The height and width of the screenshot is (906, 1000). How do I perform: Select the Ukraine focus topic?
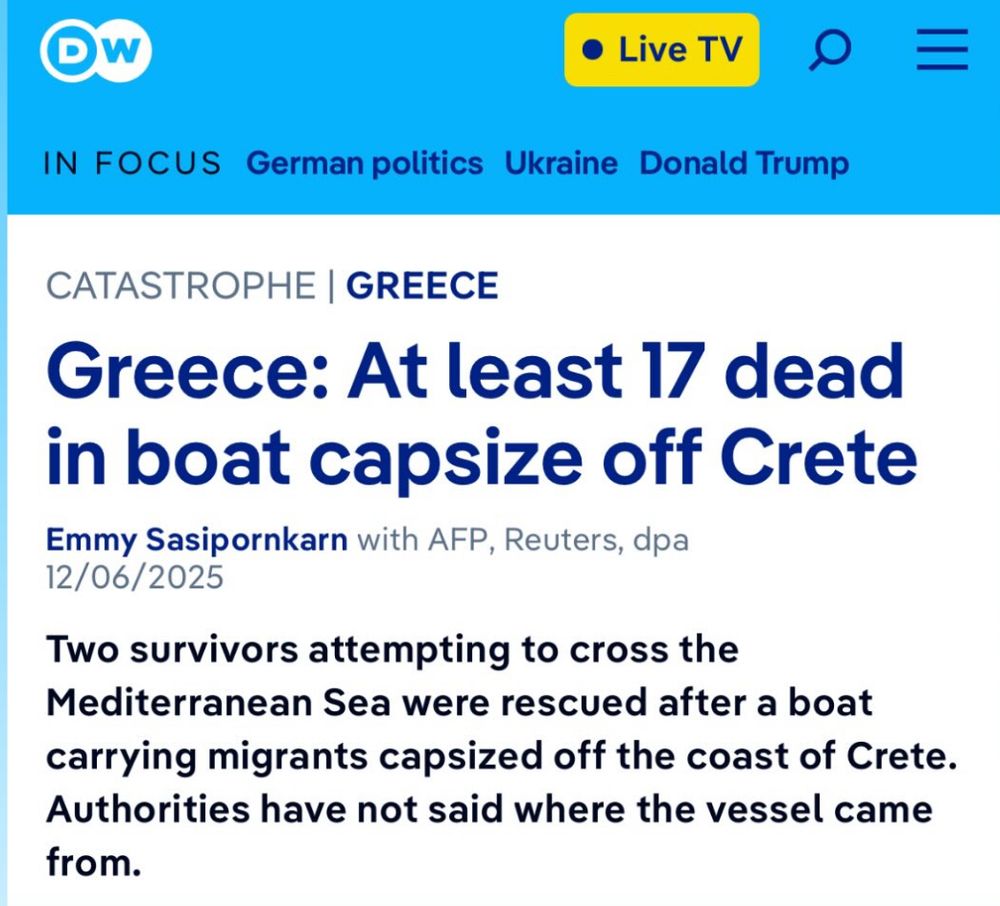point(561,163)
